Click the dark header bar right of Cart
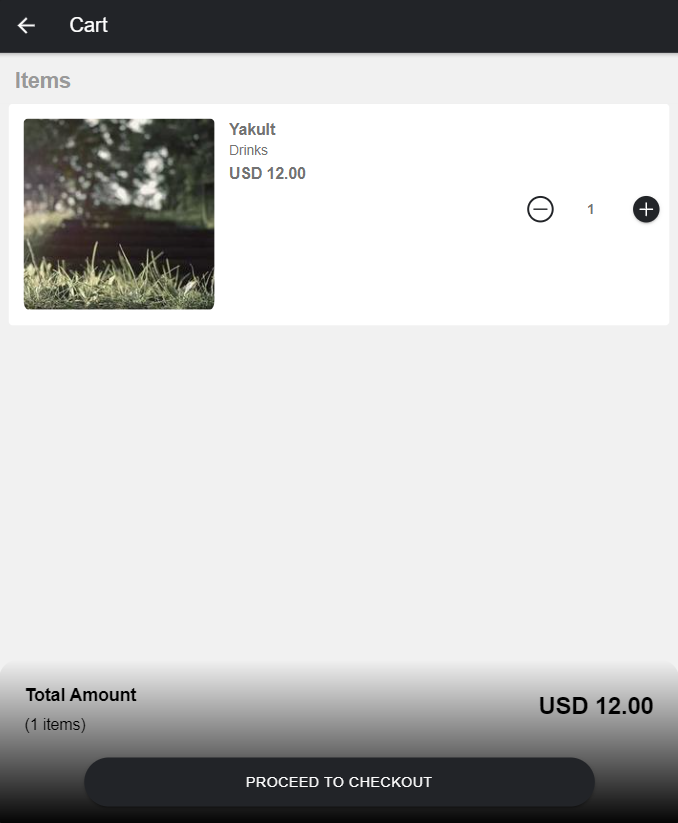The width and height of the screenshot is (678, 823). [x=400, y=26]
